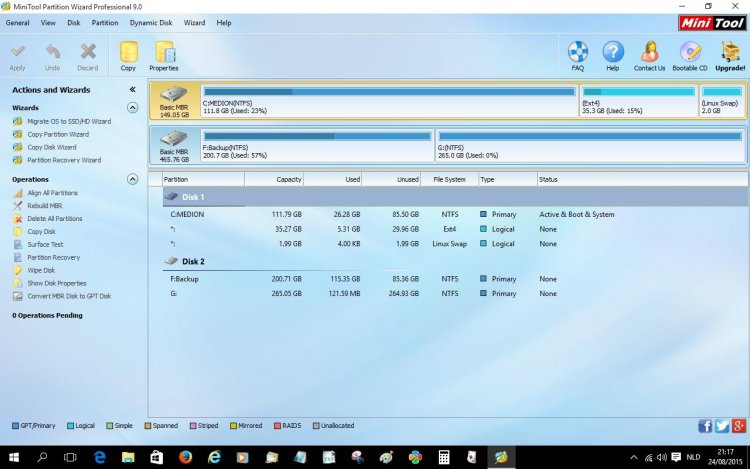Open the Partition menu
Screen dimensions: 750x469
tap(104, 22)
